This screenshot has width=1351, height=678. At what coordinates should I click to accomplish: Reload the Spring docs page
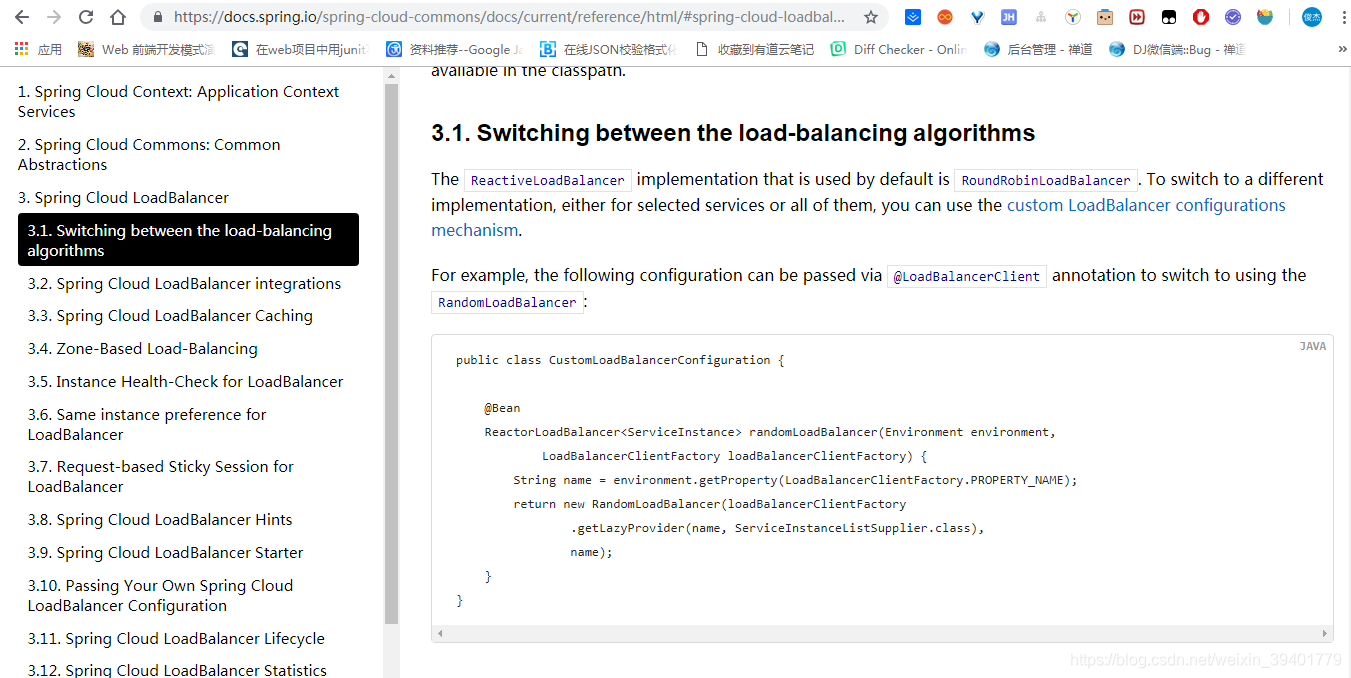[86, 17]
